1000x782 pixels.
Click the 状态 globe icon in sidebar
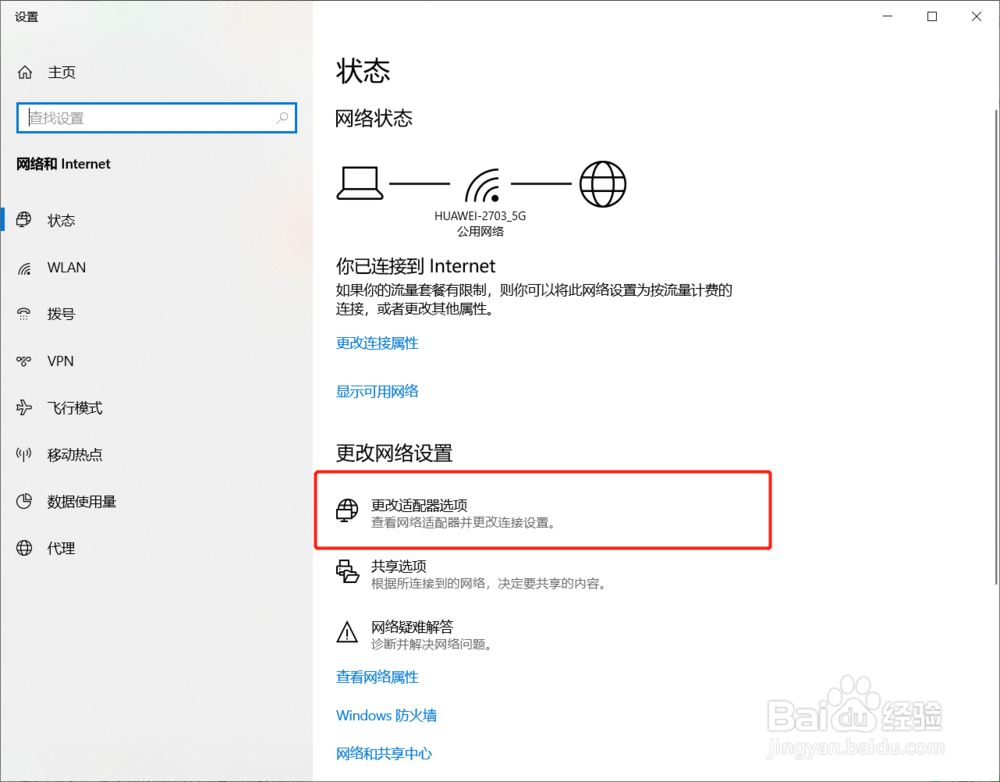(24, 220)
